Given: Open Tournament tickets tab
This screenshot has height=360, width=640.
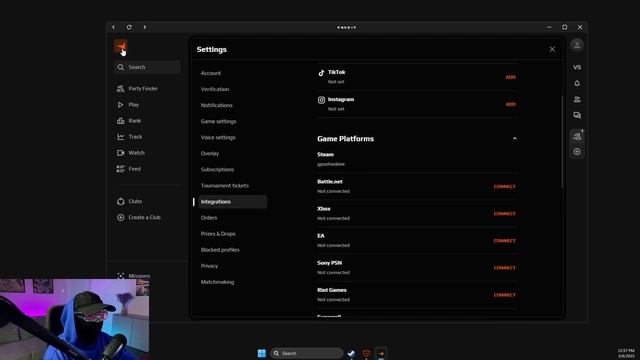Looking at the screenshot, I should coord(224,186).
